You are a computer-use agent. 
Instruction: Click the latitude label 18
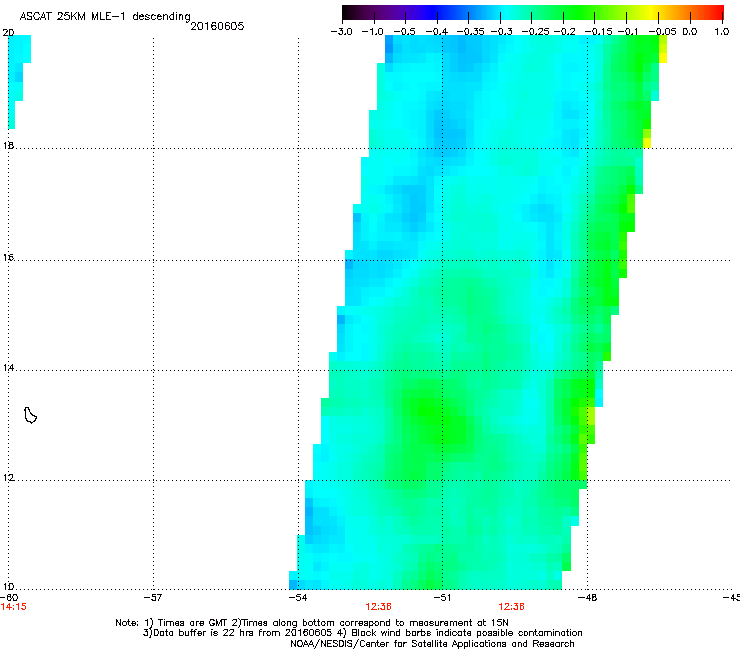(8, 145)
